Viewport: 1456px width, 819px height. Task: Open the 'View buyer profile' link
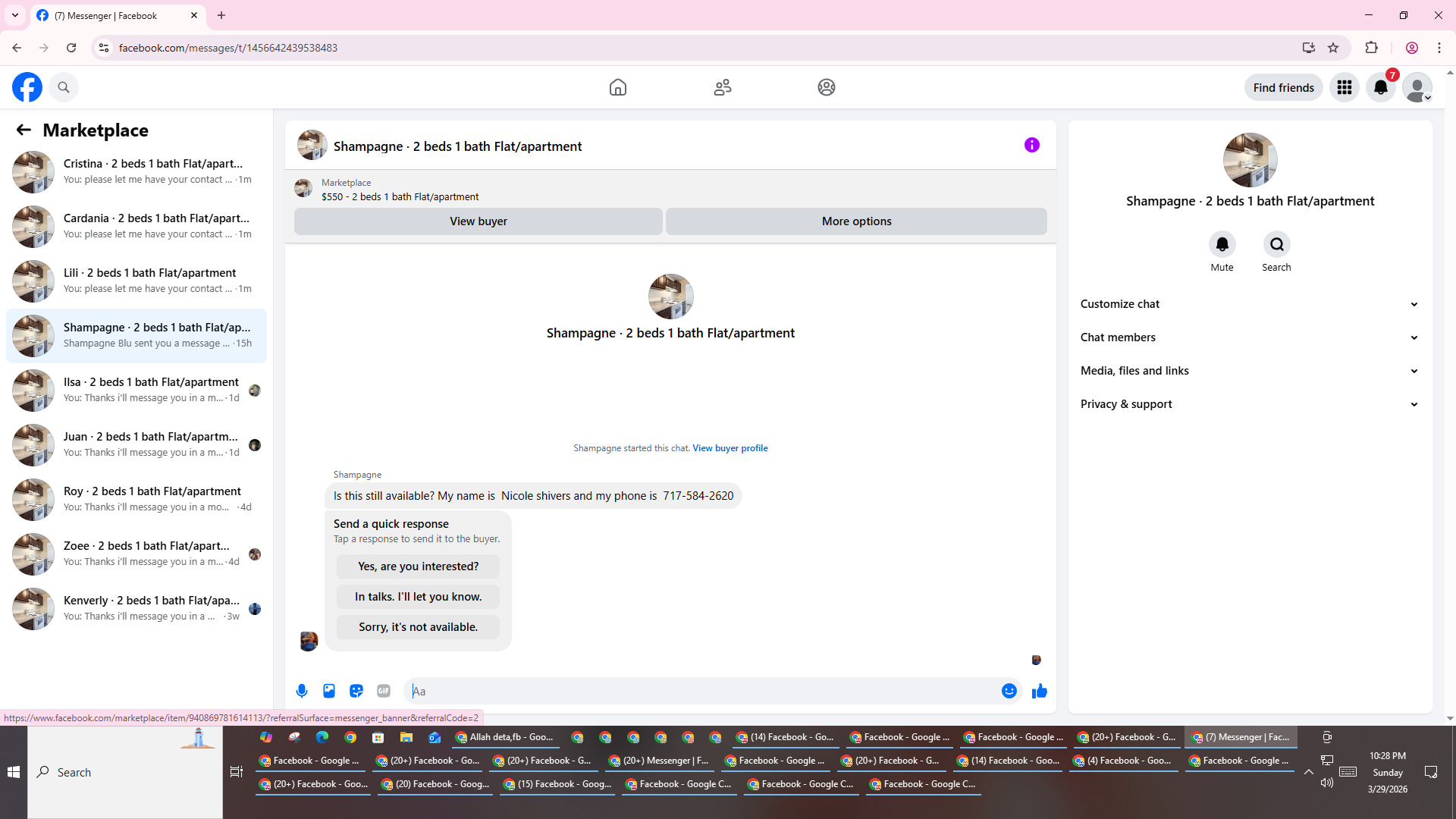pos(730,448)
